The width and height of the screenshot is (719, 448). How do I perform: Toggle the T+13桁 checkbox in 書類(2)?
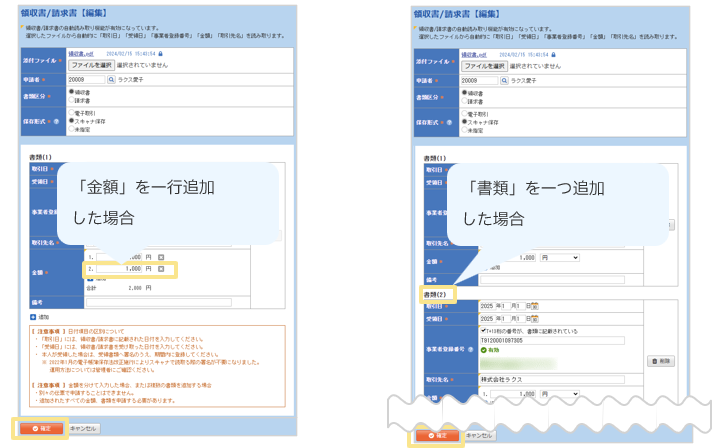tap(484, 330)
